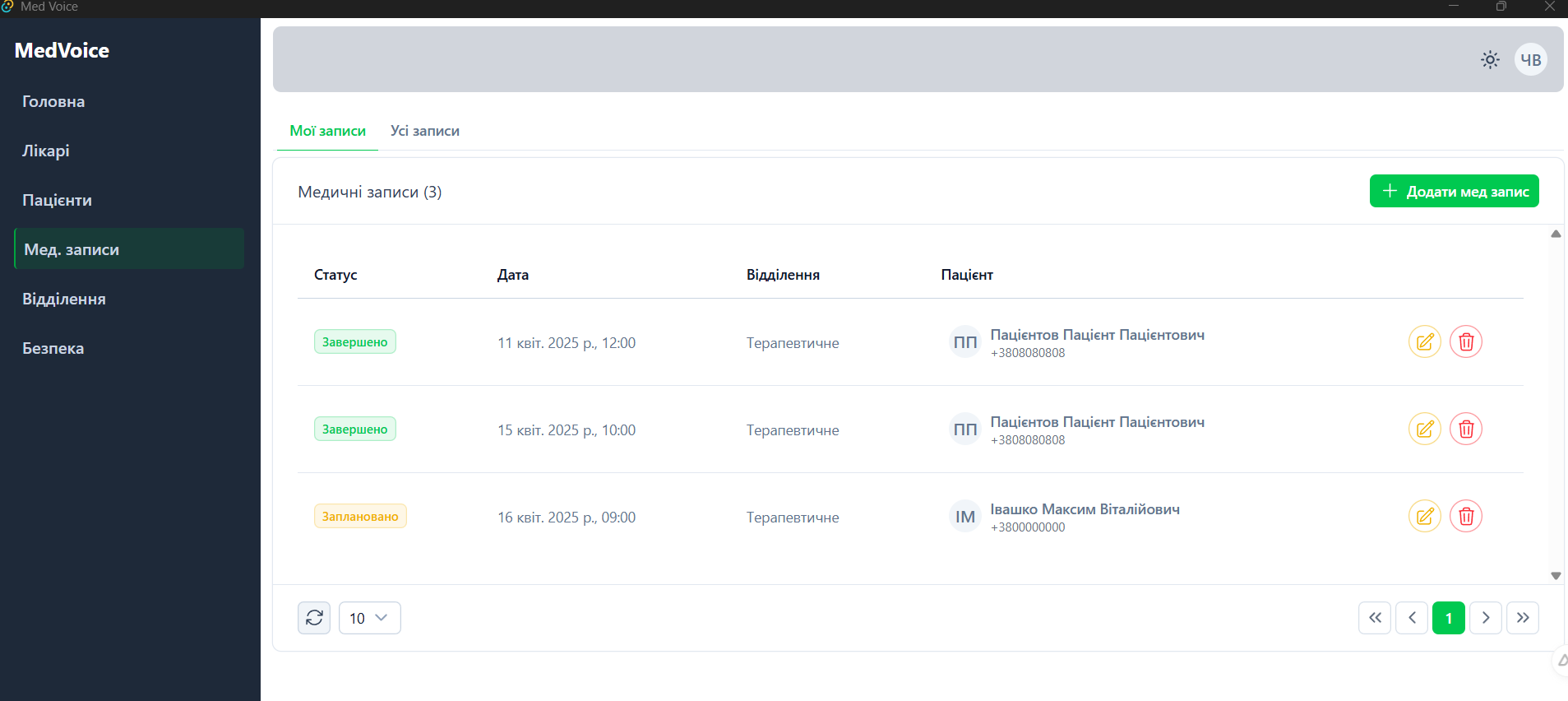Open patient Пацієнтов in 15 квіт. row
The image size is (1568, 701).
point(1097,422)
